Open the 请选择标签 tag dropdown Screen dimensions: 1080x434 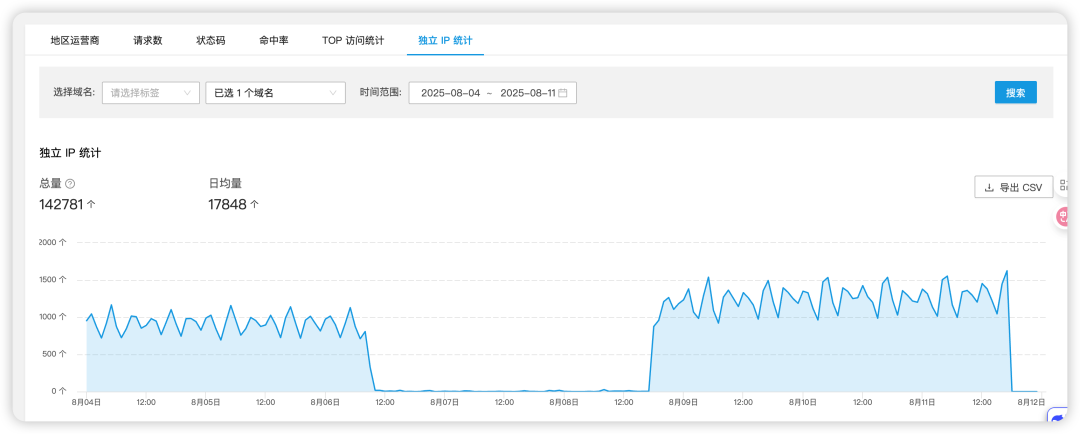click(x=151, y=92)
